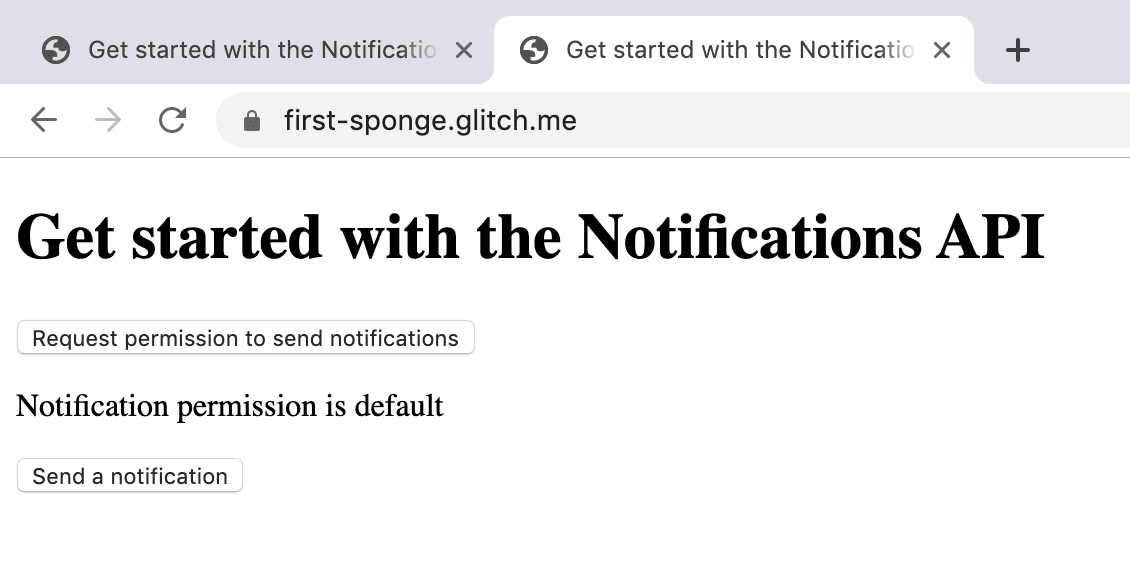Click the globe favicon on the active tab
This screenshot has width=1130, height=564.
pyautogui.click(x=534, y=50)
